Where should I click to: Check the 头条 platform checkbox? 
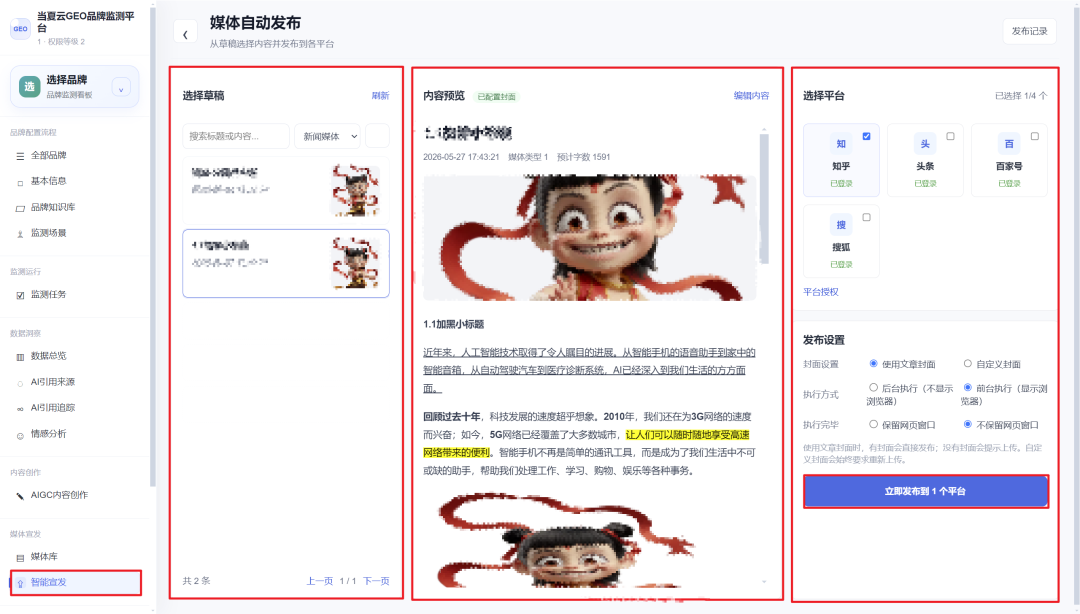pyautogui.click(x=951, y=136)
